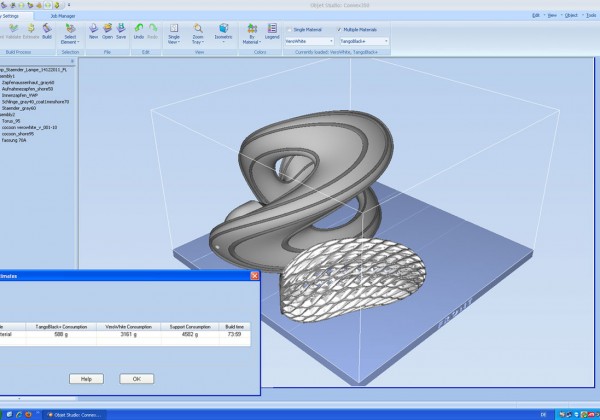Click the Support Consumption column header
The width and height of the screenshot is (600, 420).
(x=190, y=327)
